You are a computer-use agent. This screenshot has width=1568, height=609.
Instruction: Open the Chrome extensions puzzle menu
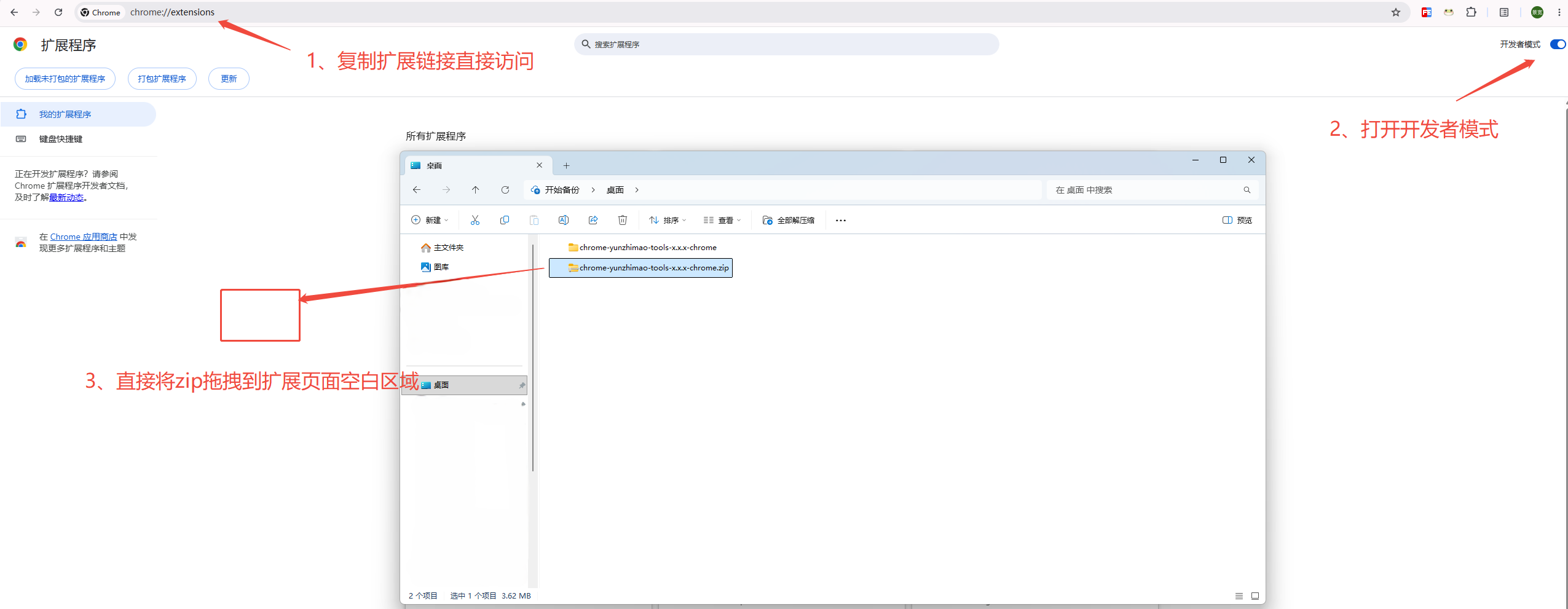1471,12
